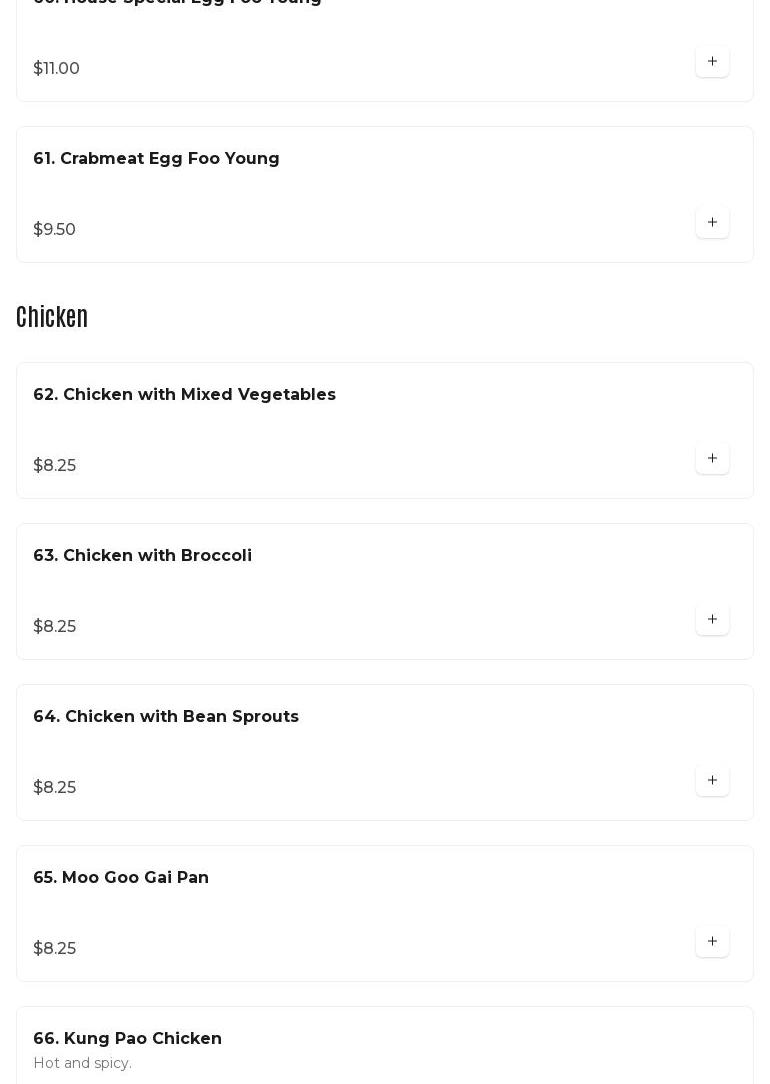
Task: Click the "Hot and spicy." description text
Action: coord(82,1063)
